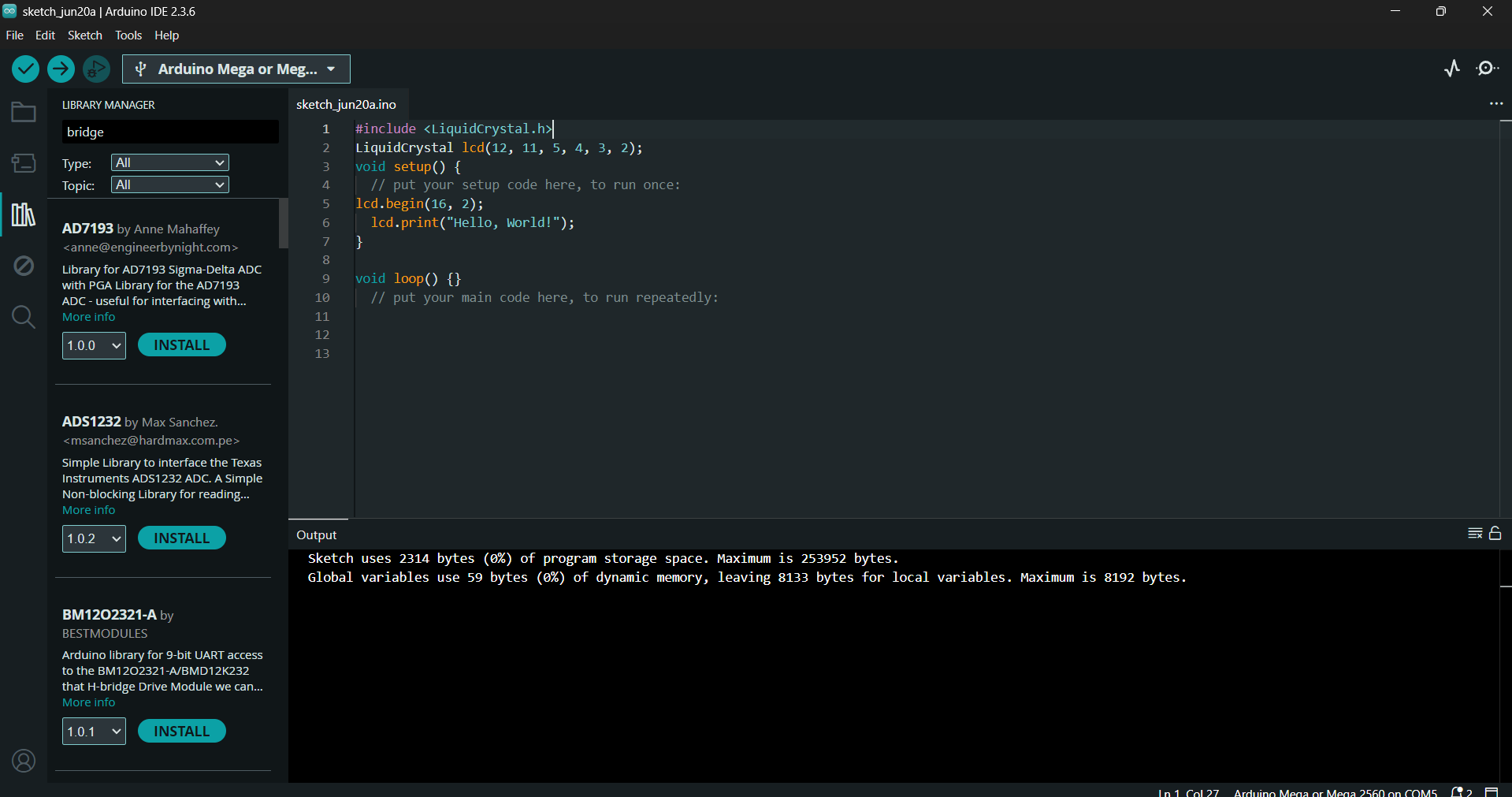This screenshot has width=1512, height=797.
Task: Toggle output word wrap icon
Action: point(1475,534)
